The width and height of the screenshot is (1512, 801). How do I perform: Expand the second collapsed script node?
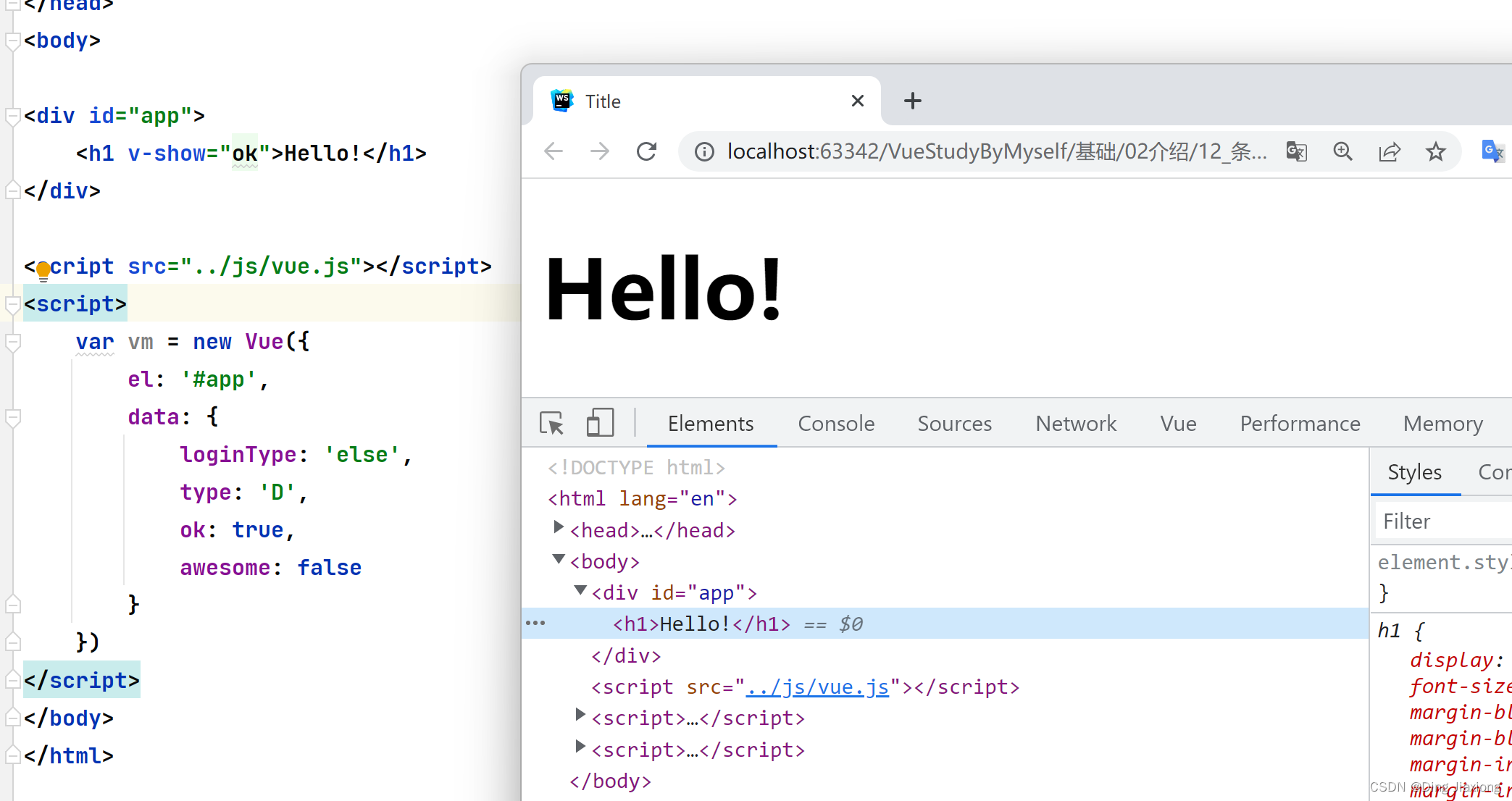coord(580,747)
